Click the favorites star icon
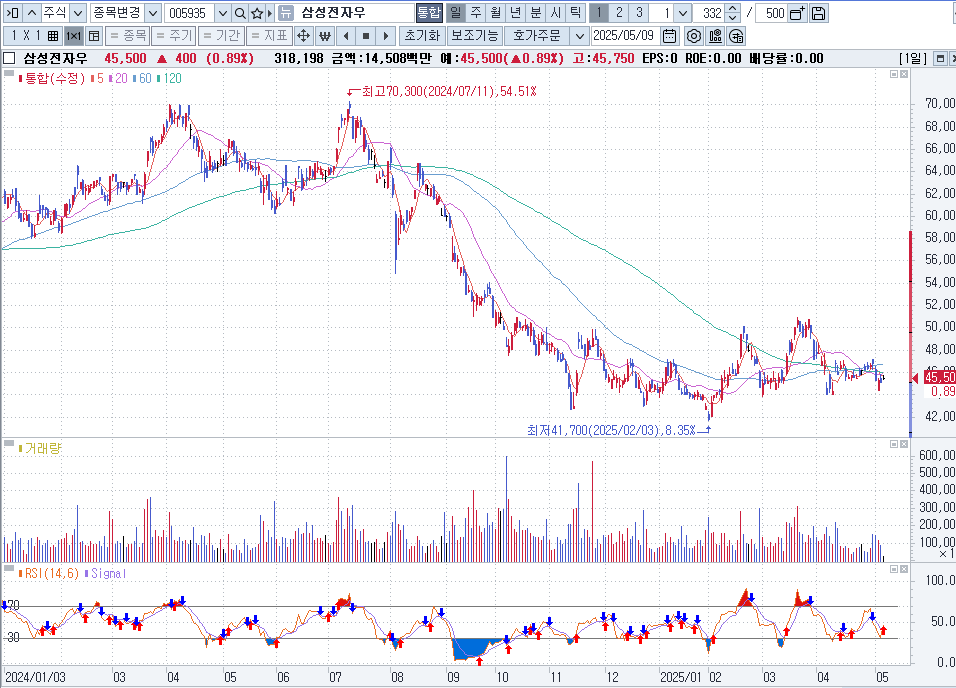956x688 pixels. click(257, 13)
